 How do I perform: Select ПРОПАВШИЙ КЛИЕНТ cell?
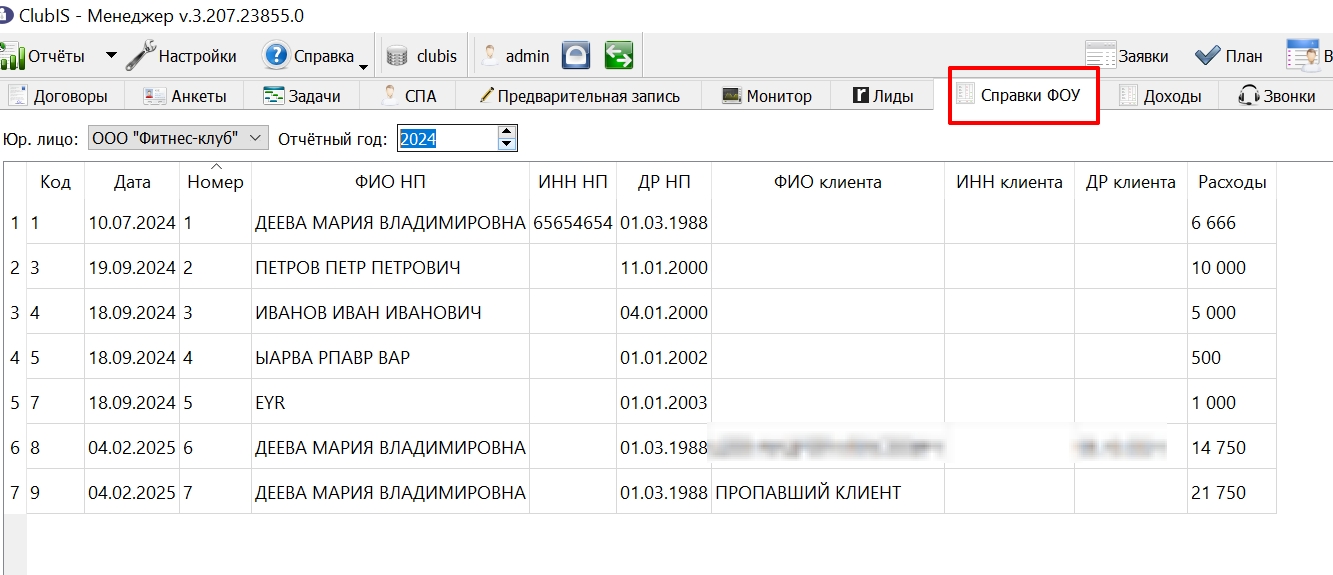pyautogui.click(x=827, y=493)
